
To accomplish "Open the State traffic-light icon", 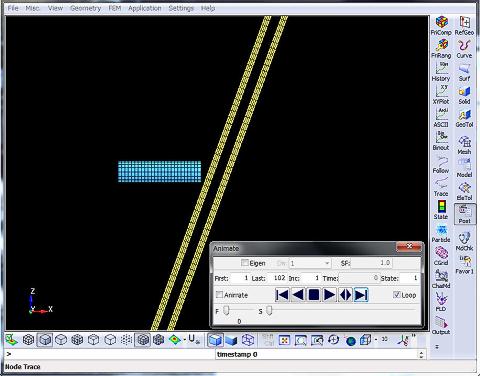I will tap(441, 210).
